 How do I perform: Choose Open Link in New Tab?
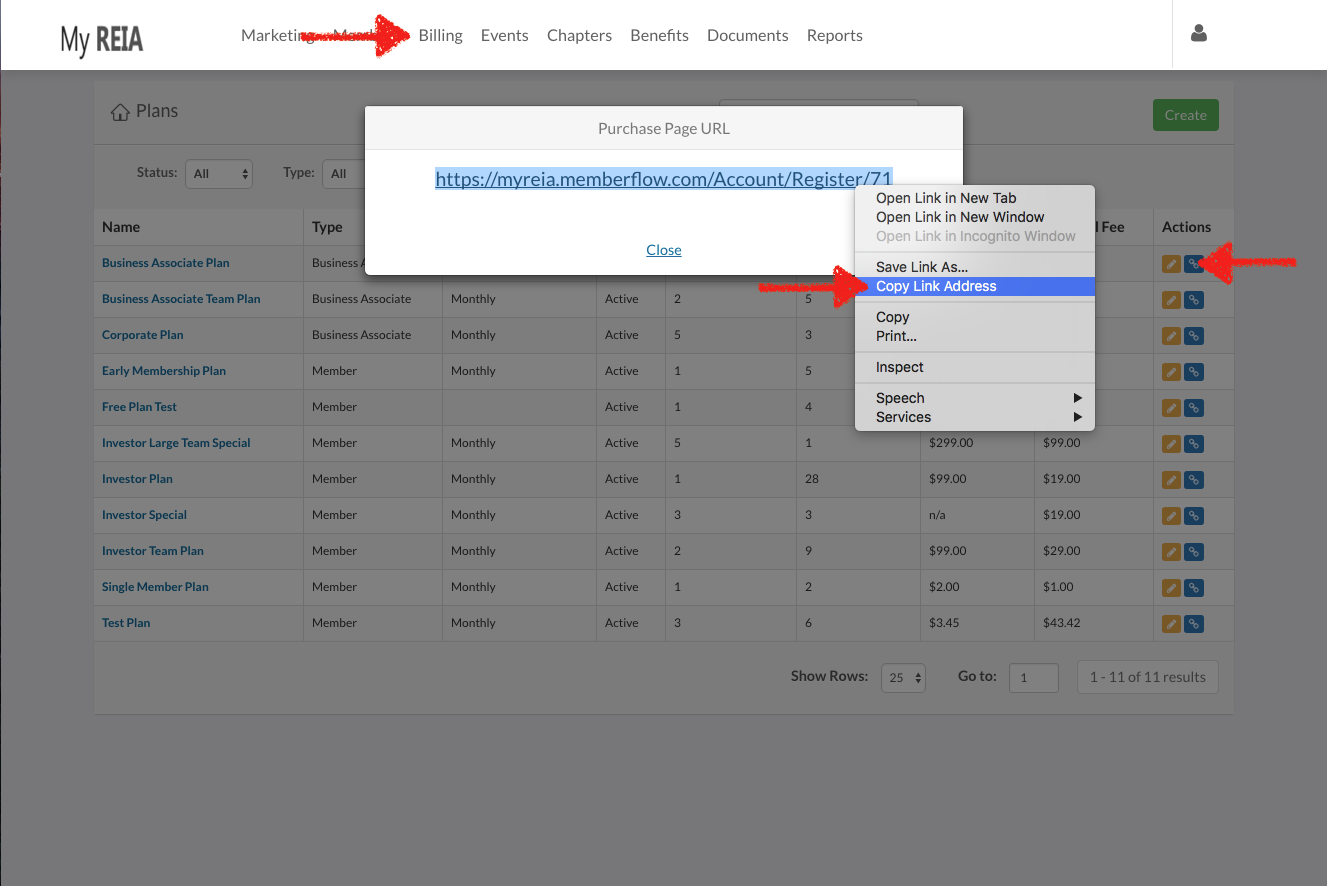coord(975,198)
